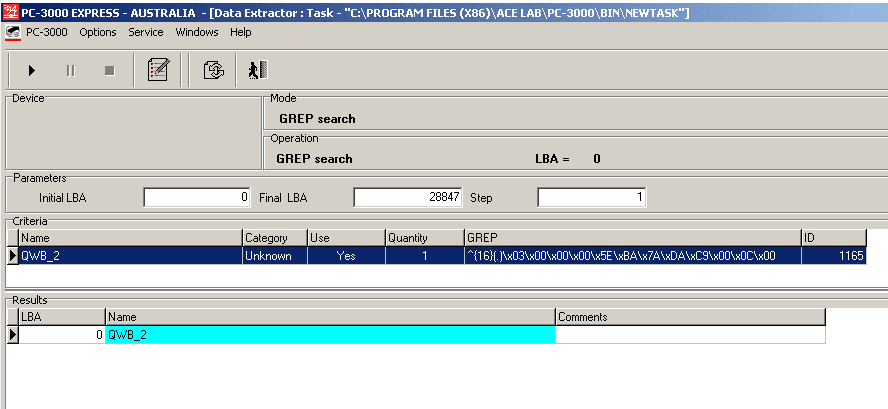Click the Initial LBA input field

(x=197, y=197)
